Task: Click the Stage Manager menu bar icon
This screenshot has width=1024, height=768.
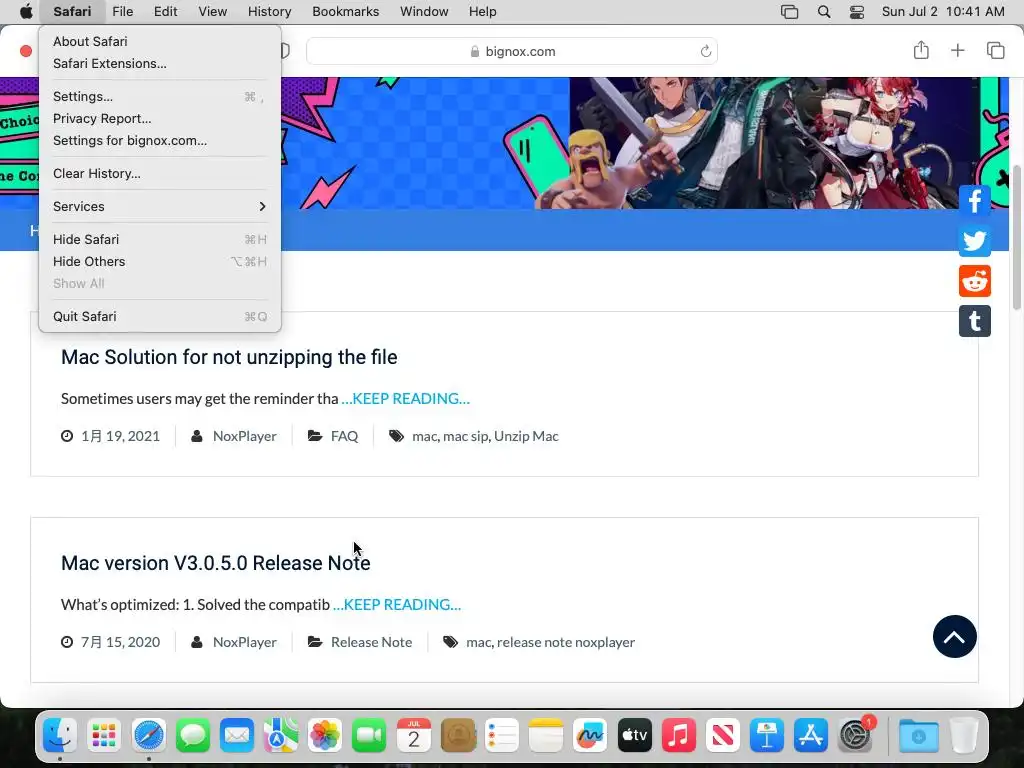Action: click(x=790, y=12)
